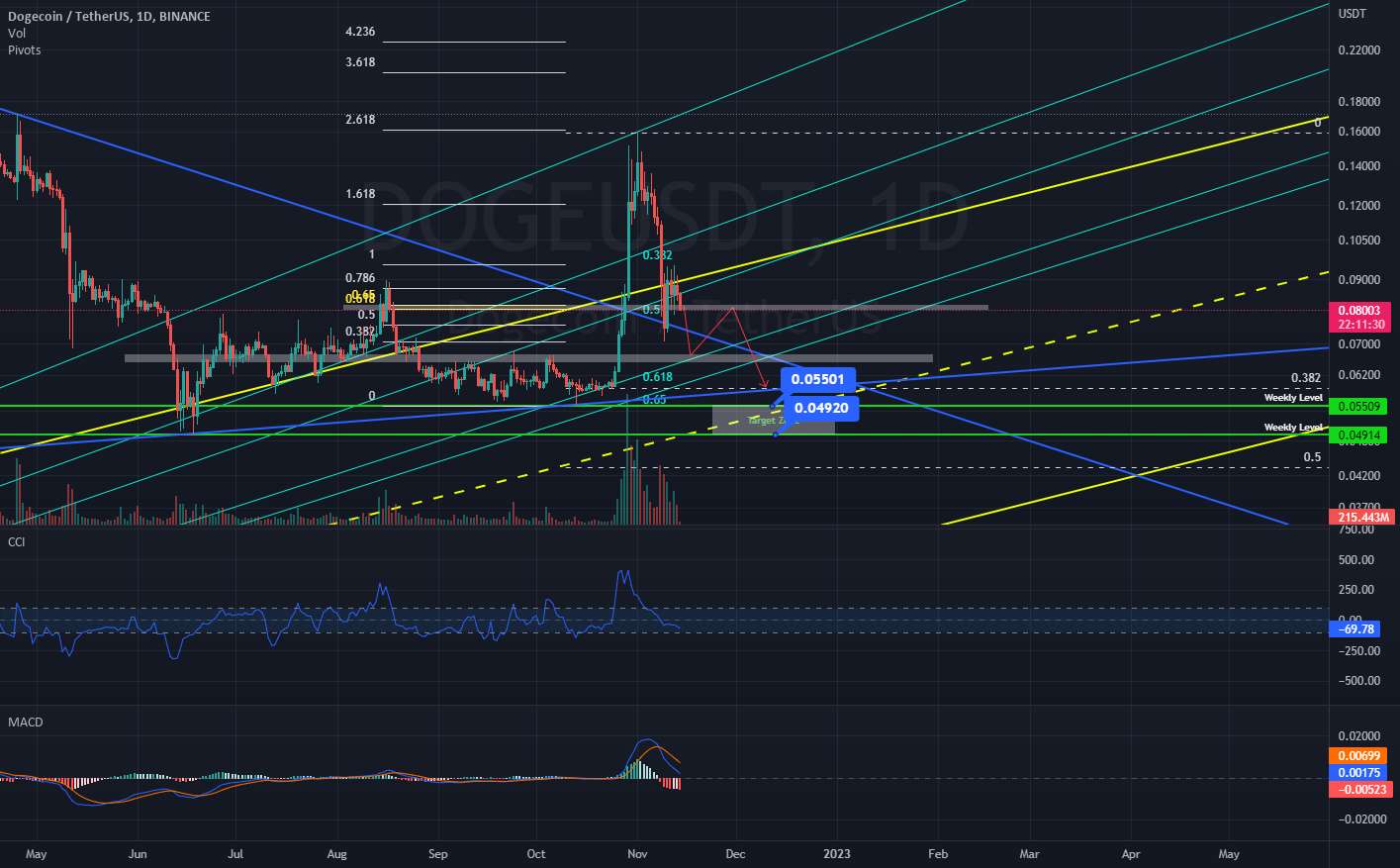The image size is (1400, 868).
Task: Click the MACD indicator pane label
Action: coord(26,722)
